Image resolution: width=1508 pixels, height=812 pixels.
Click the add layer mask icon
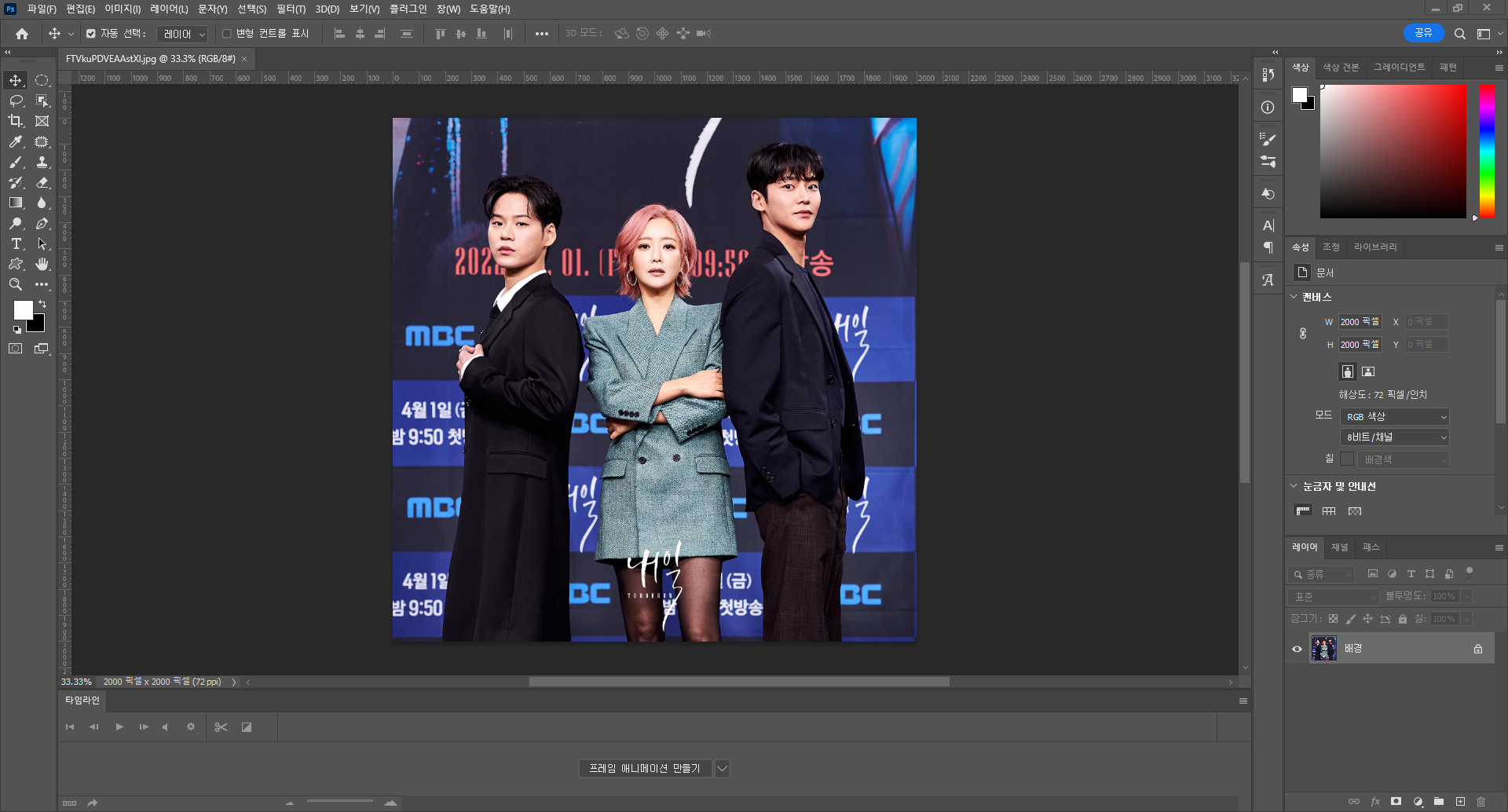point(1396,802)
